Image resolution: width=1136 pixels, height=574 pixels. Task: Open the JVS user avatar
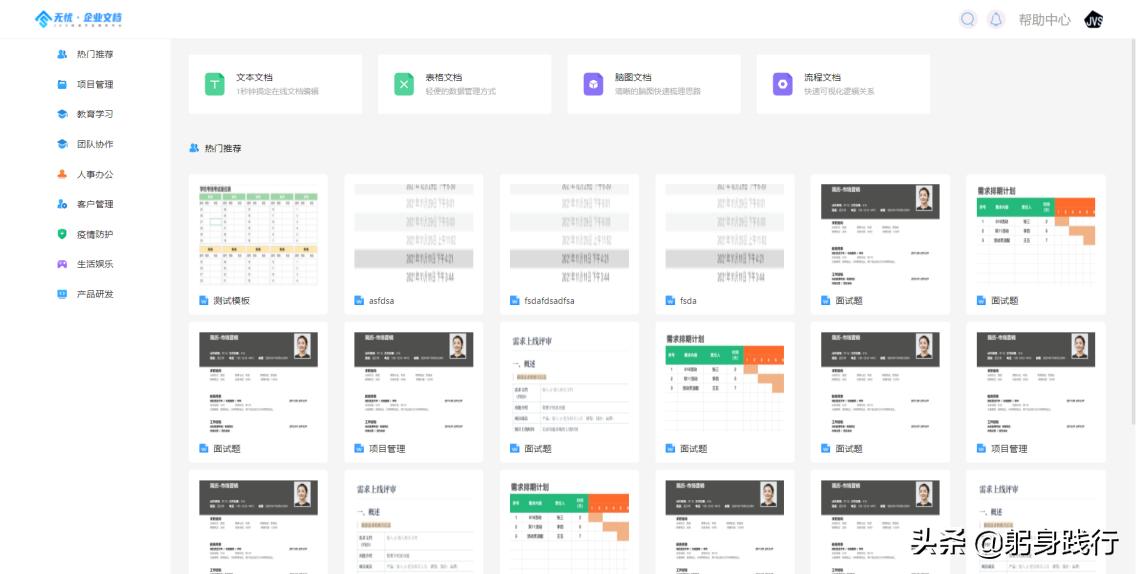pos(1093,20)
